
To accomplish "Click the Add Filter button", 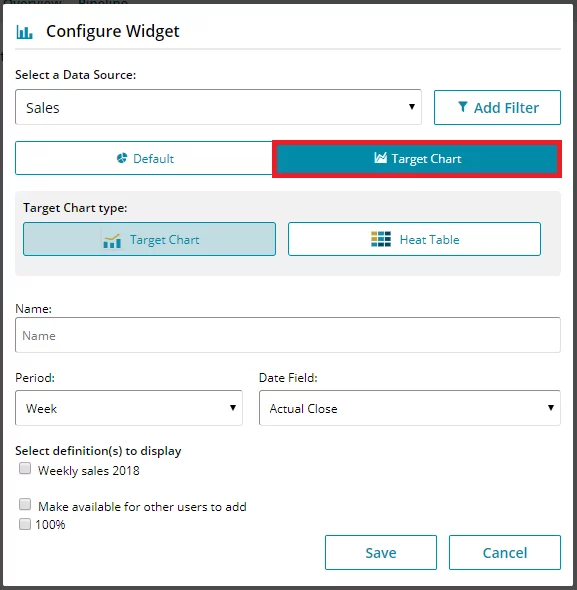I will [x=497, y=107].
